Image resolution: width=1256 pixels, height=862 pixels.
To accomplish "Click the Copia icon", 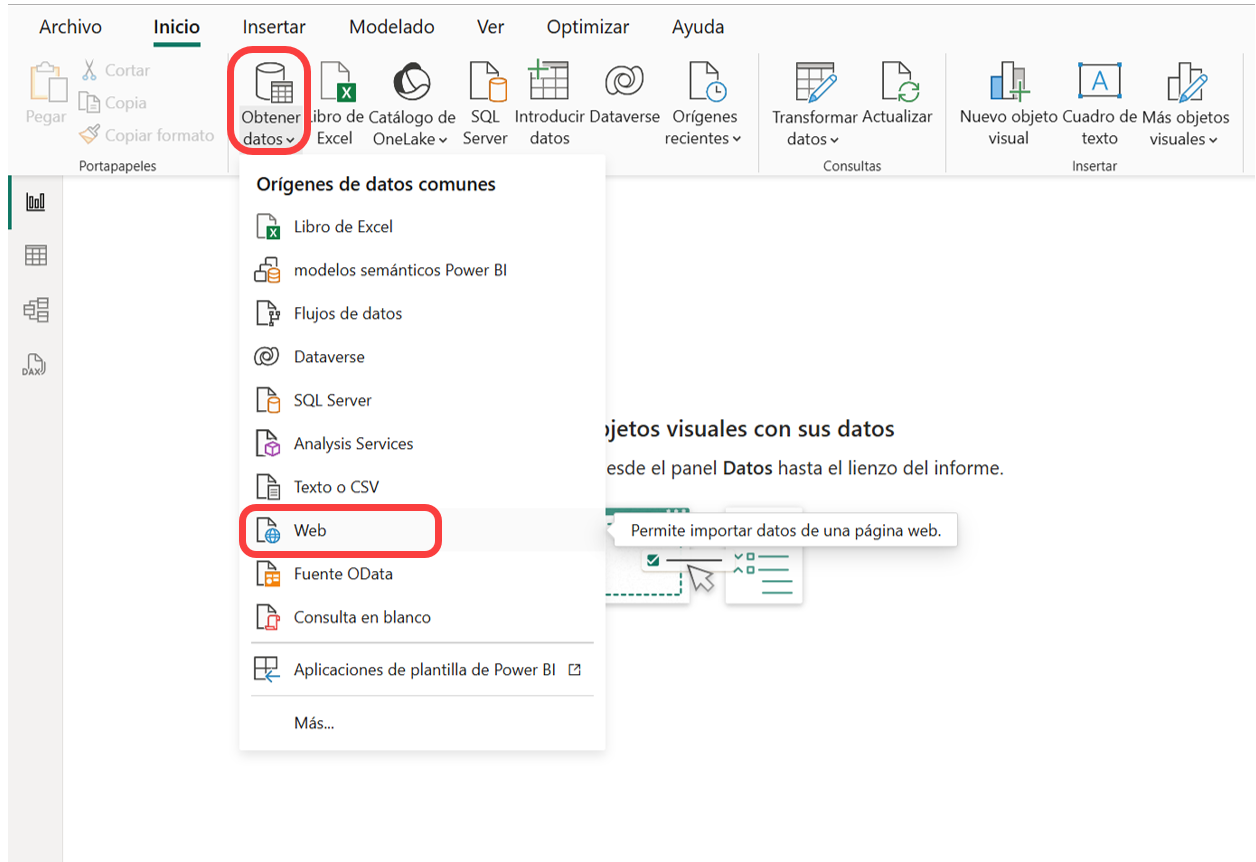I will tap(89, 102).
